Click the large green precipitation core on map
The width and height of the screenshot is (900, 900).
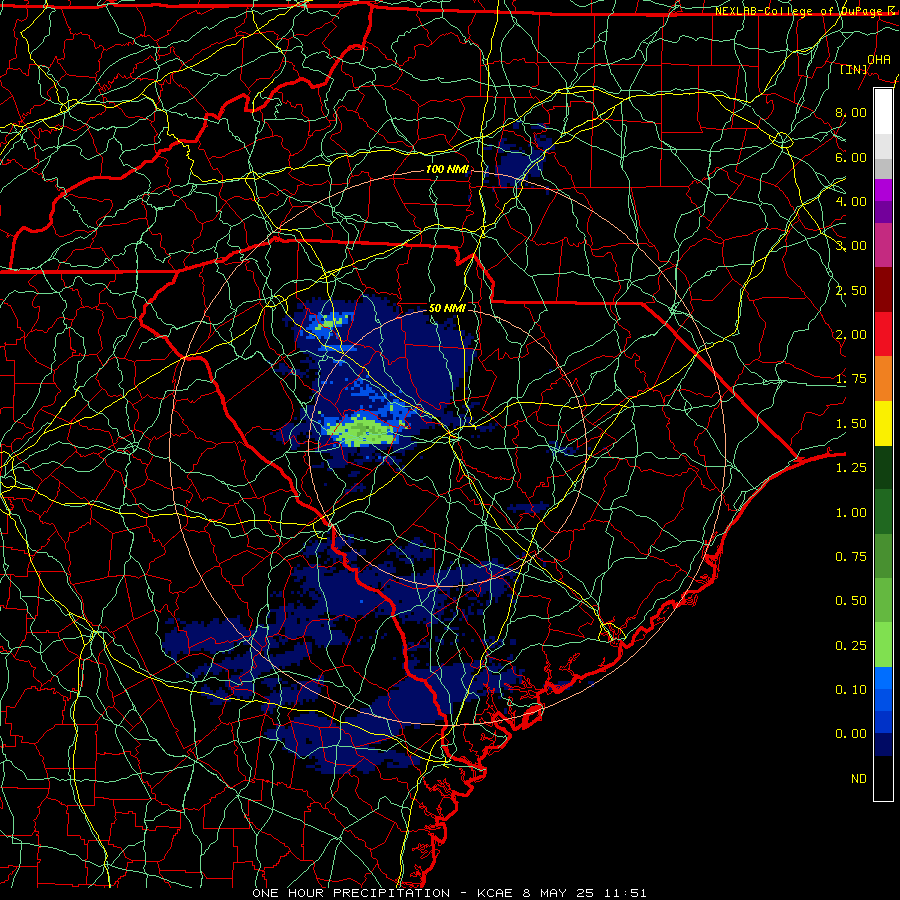[x=363, y=432]
